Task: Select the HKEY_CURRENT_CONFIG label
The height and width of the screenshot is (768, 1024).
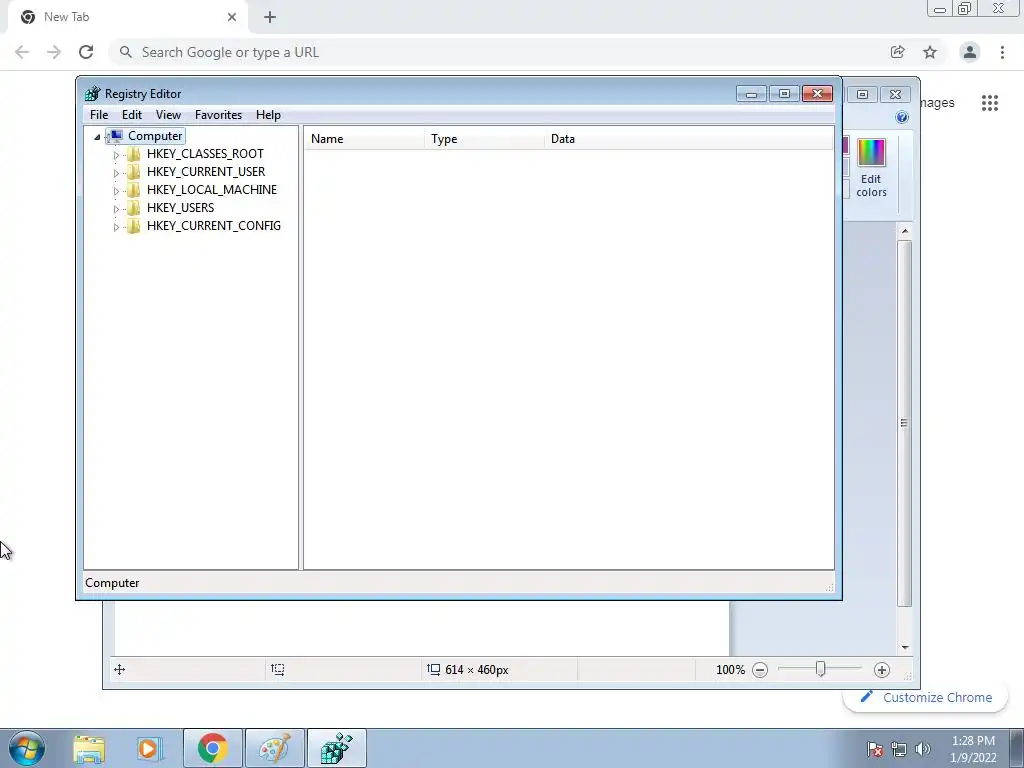Action: [214, 226]
